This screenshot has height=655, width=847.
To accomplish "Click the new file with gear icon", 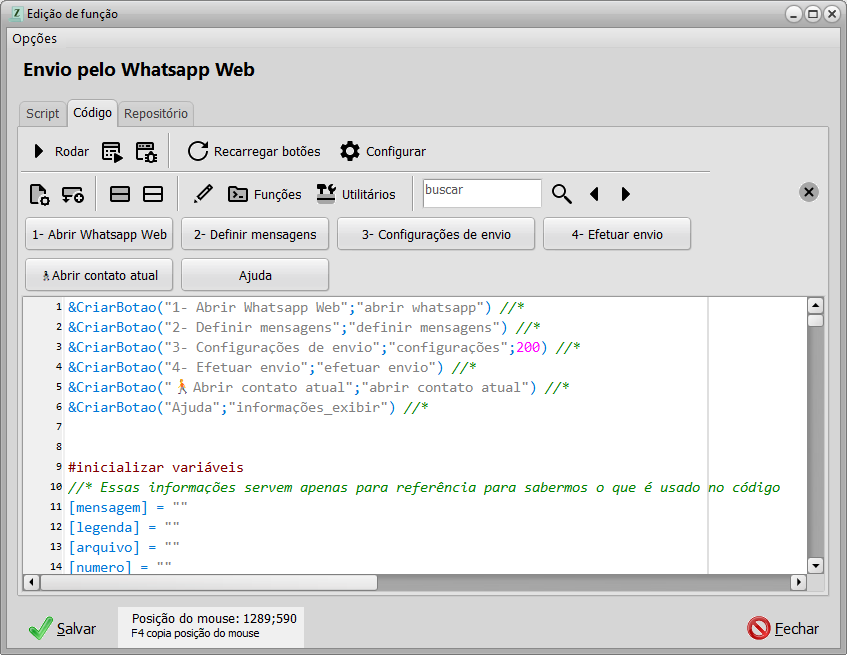I will [39, 194].
